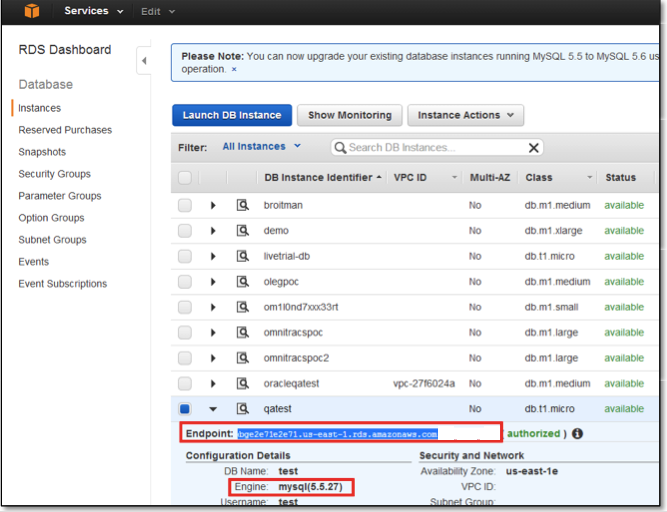Click the AWS cube logo icon
This screenshot has width=667, height=512.
(31, 11)
